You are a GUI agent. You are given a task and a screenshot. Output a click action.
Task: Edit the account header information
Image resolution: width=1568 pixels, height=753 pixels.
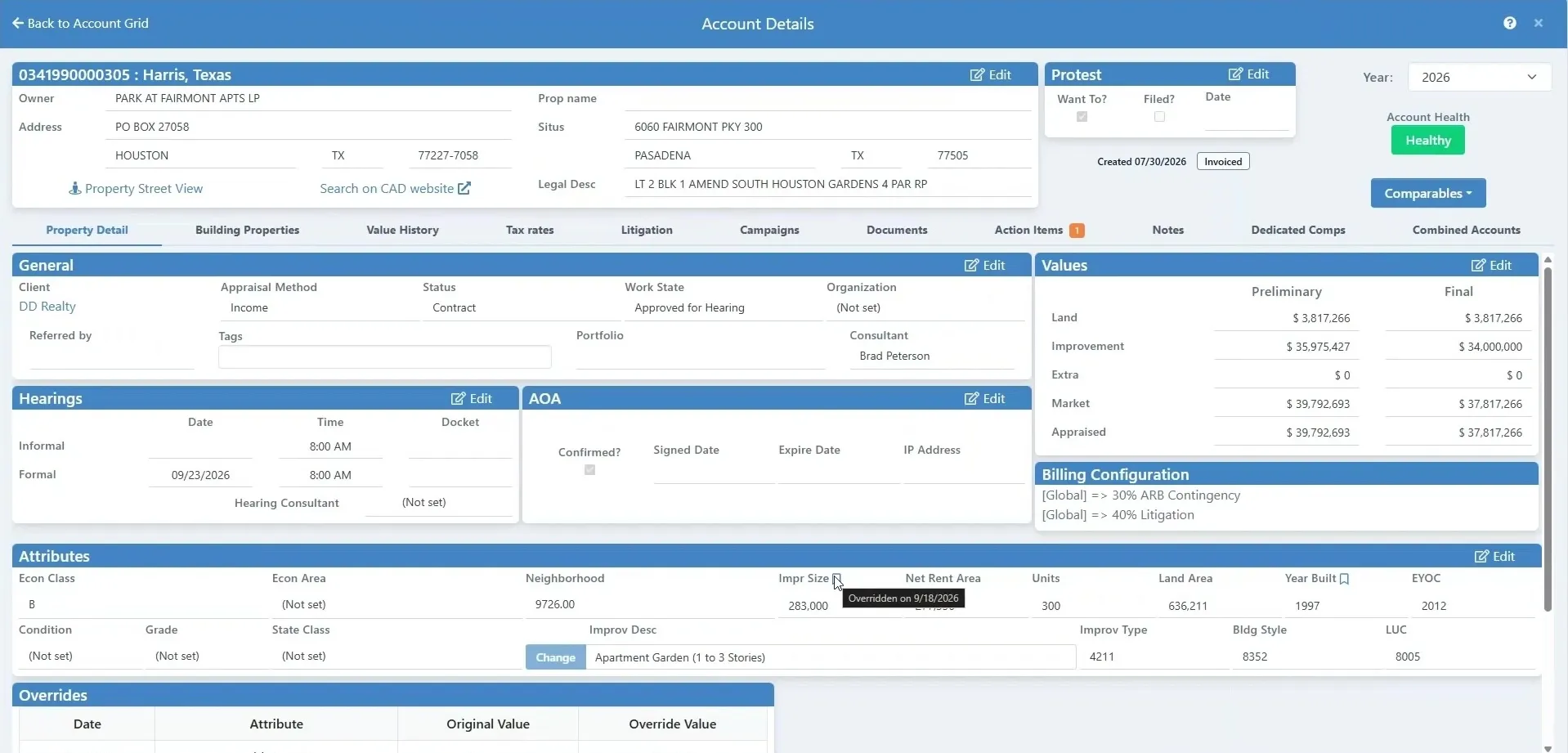pos(990,74)
